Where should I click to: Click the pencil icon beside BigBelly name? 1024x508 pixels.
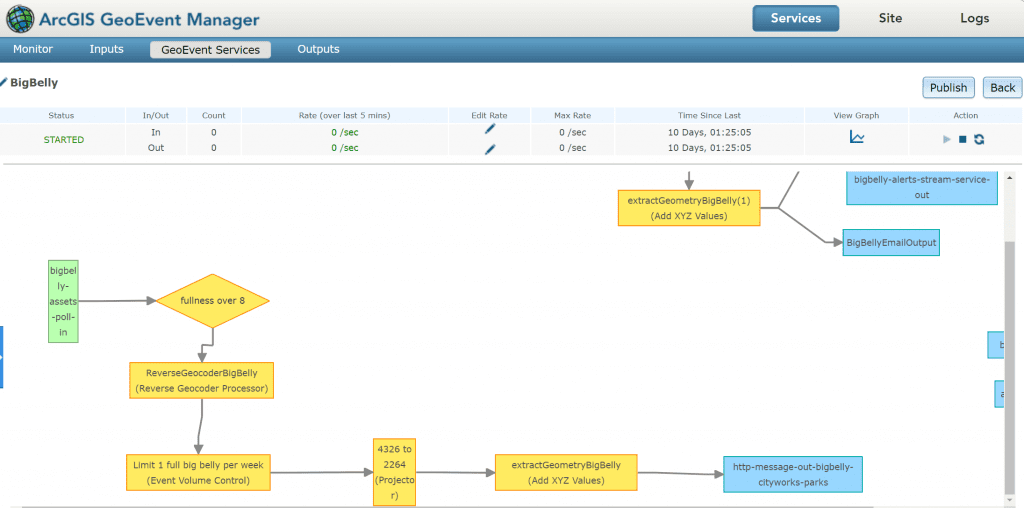tap(3, 83)
